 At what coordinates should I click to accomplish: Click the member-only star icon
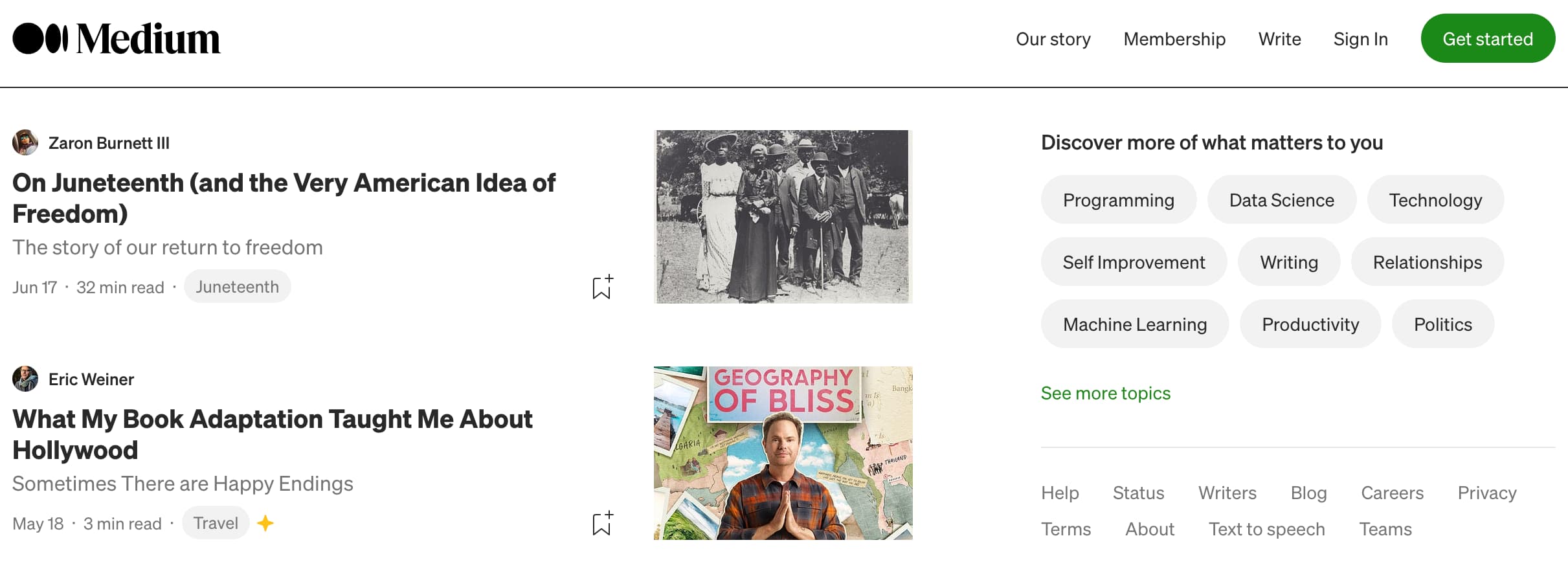(265, 523)
